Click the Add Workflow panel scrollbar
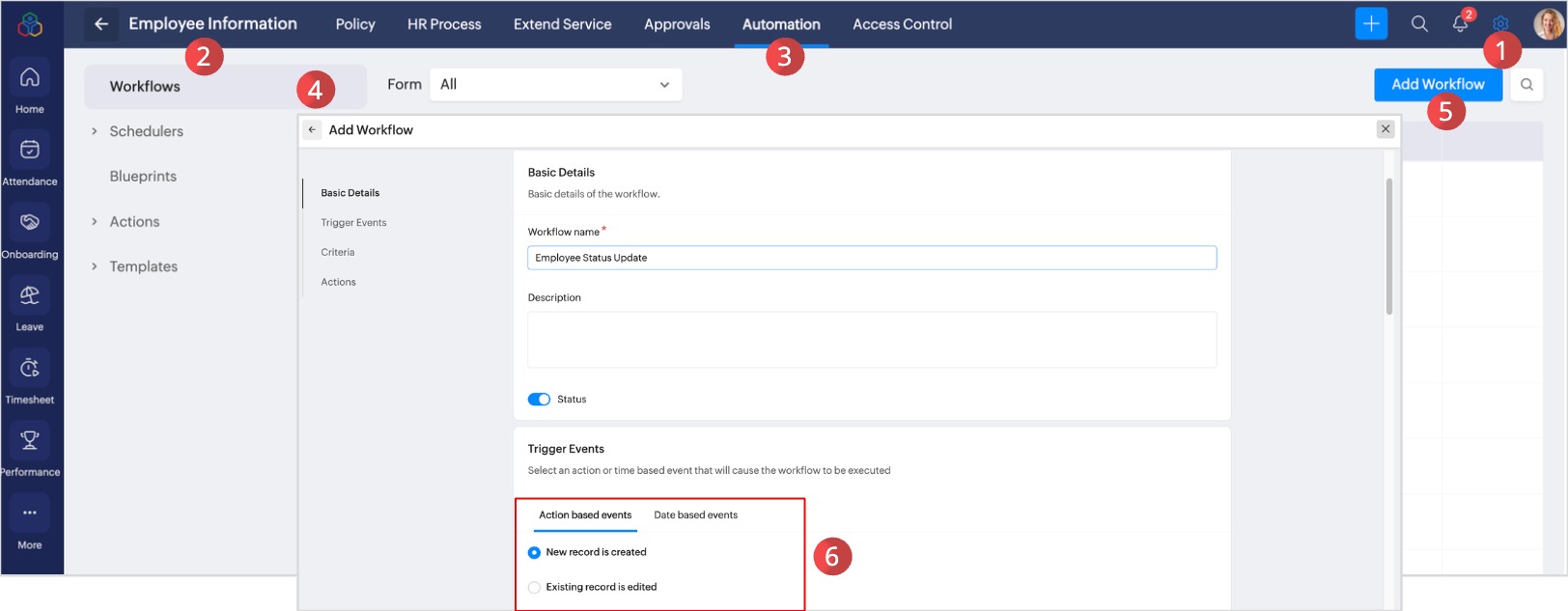Image resolution: width=1568 pixels, height=611 pixels. 1389,246
